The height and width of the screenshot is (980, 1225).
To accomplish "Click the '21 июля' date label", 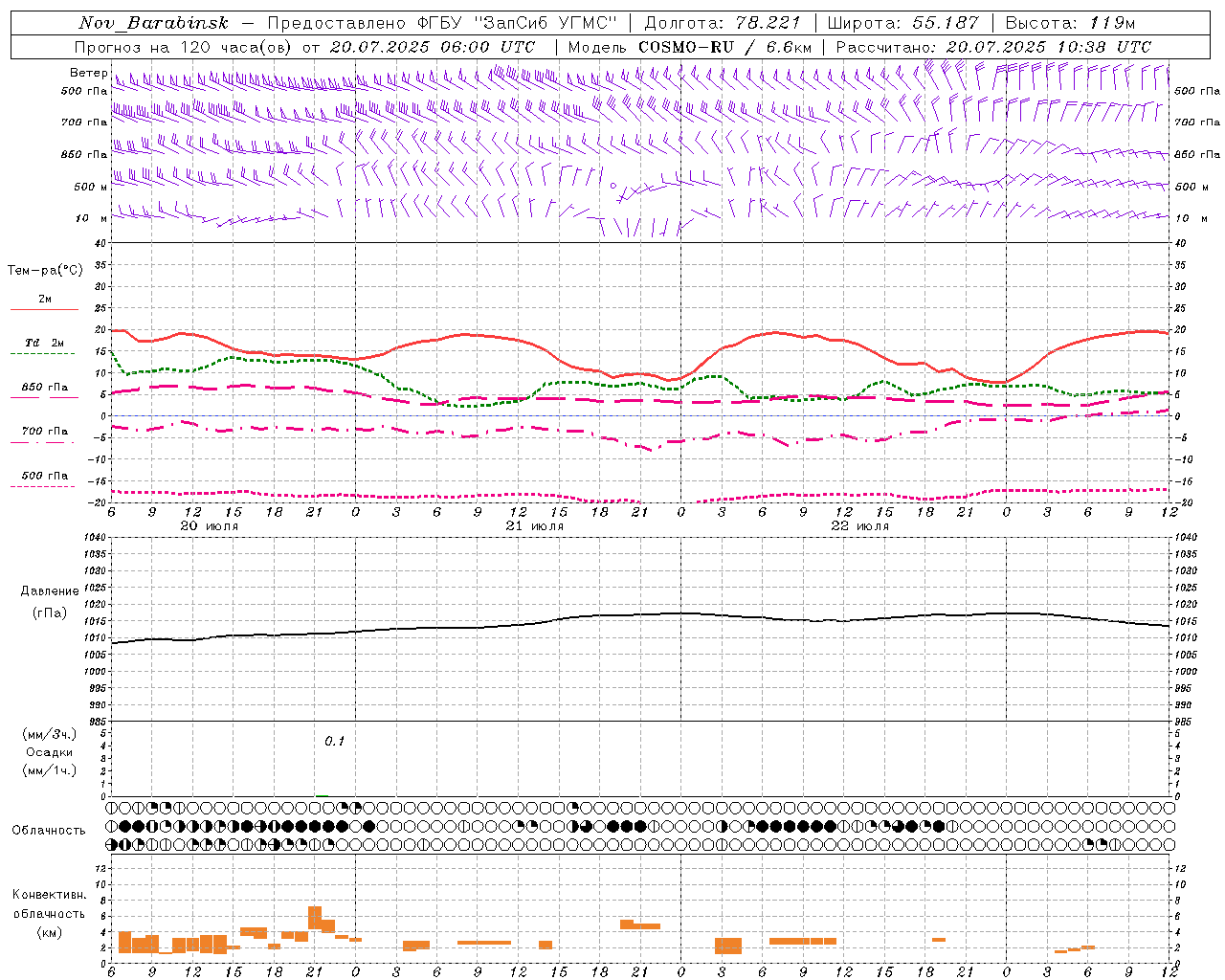I will point(535,526).
